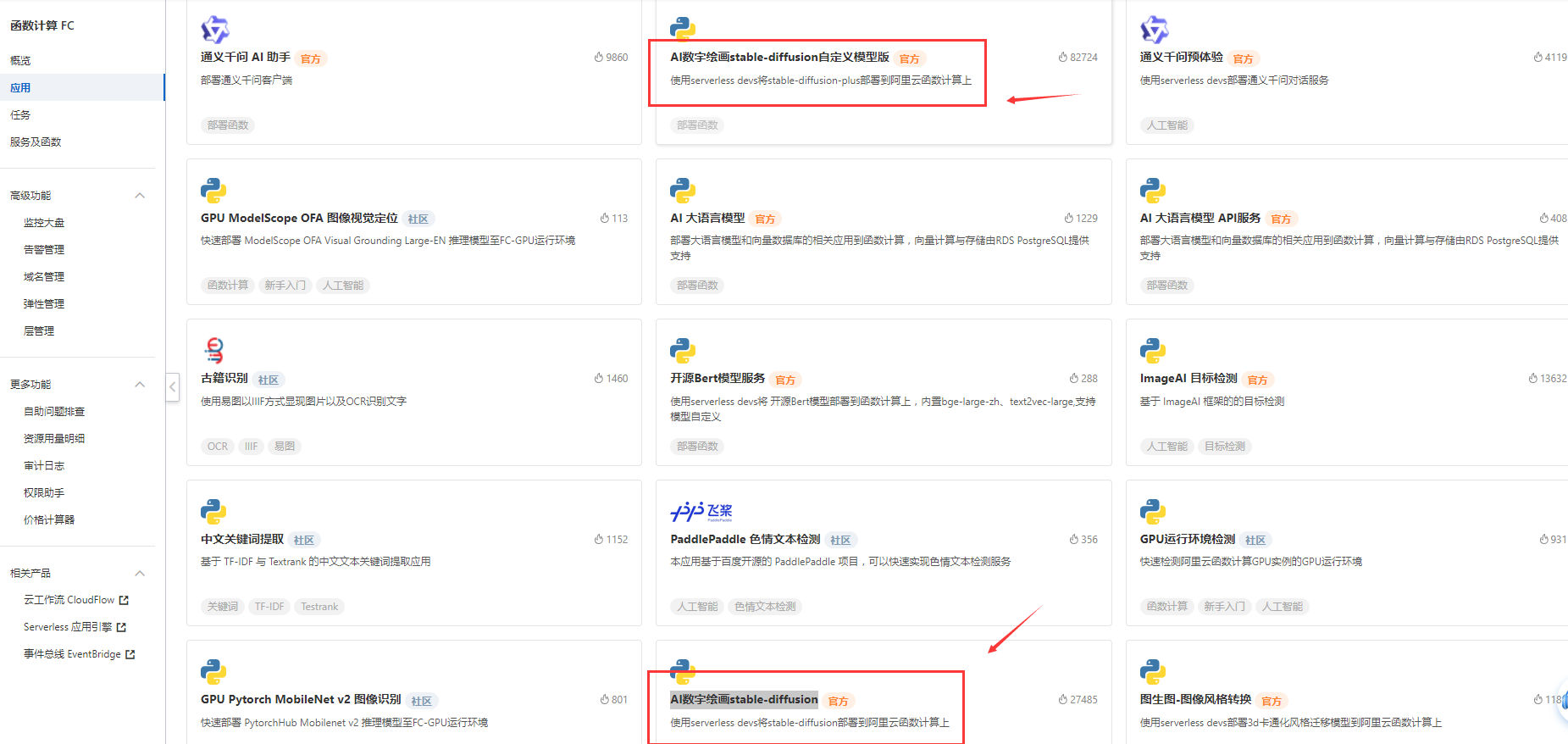Click the Python icon of AI数字绘画stable-diffusion自定义模型版
The width and height of the screenshot is (1568, 744).
pos(683,28)
